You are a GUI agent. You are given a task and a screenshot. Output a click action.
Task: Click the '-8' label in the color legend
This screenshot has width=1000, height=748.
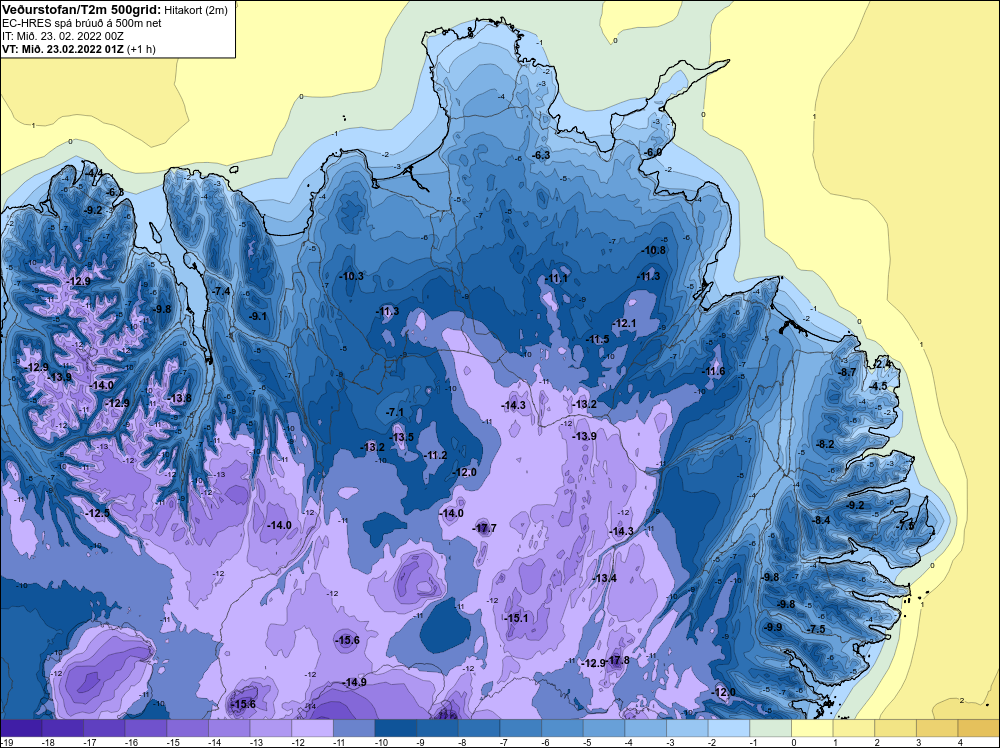[x=463, y=742]
